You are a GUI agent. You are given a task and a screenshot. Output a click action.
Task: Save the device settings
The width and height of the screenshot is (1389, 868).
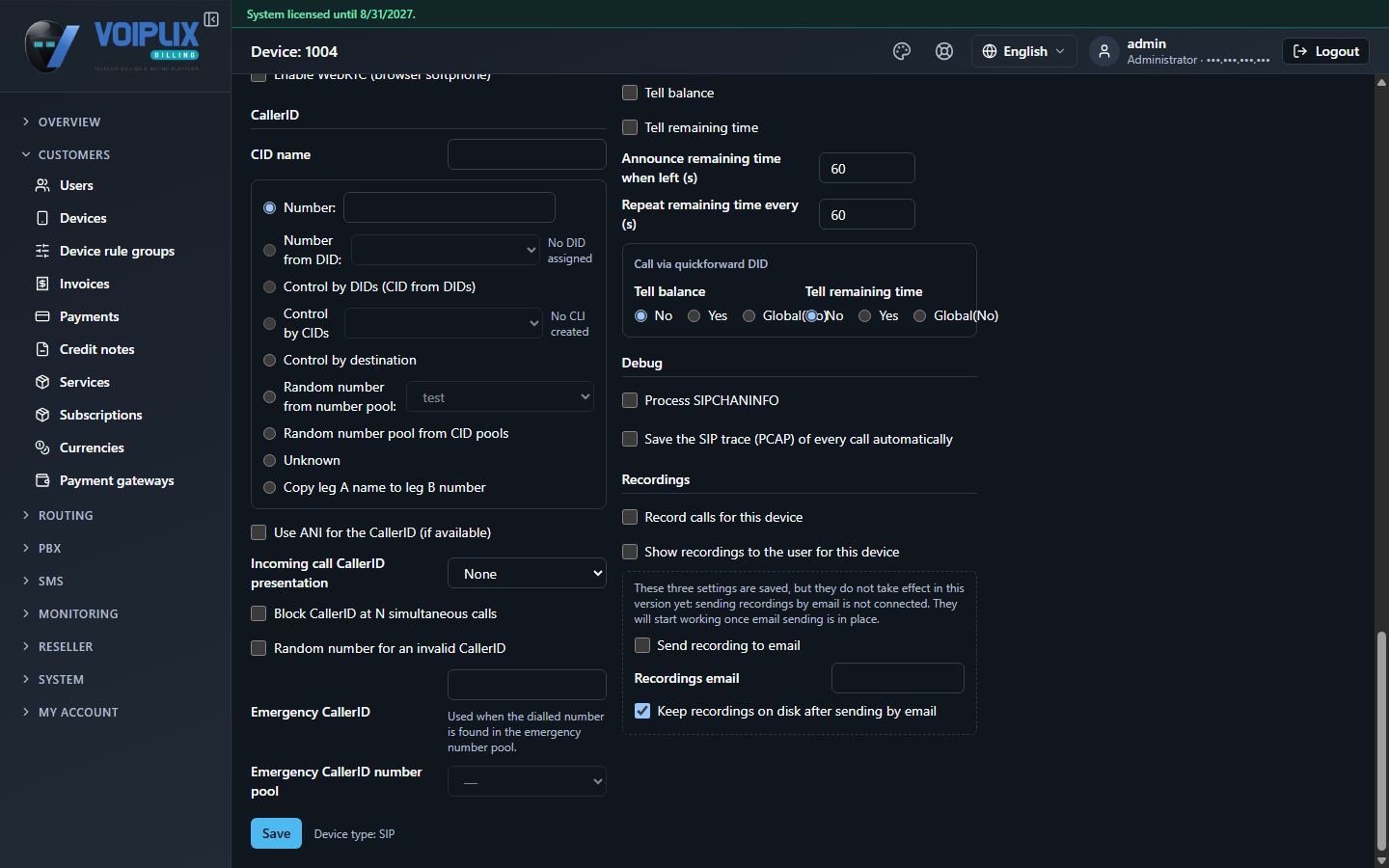click(276, 833)
